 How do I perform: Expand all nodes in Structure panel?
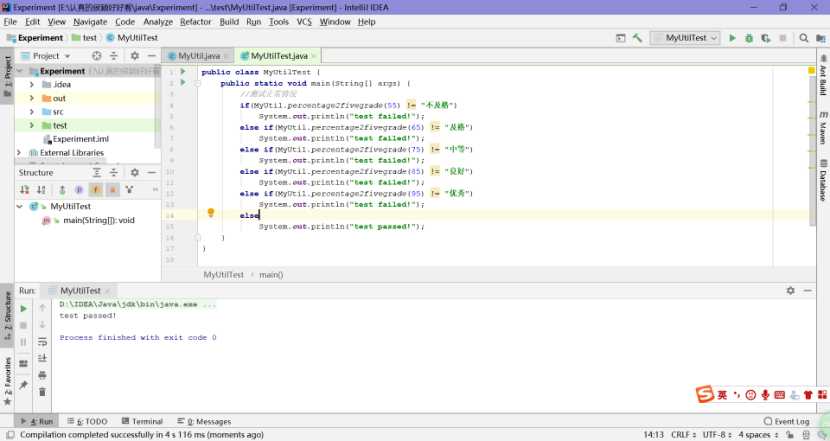[x=96, y=173]
